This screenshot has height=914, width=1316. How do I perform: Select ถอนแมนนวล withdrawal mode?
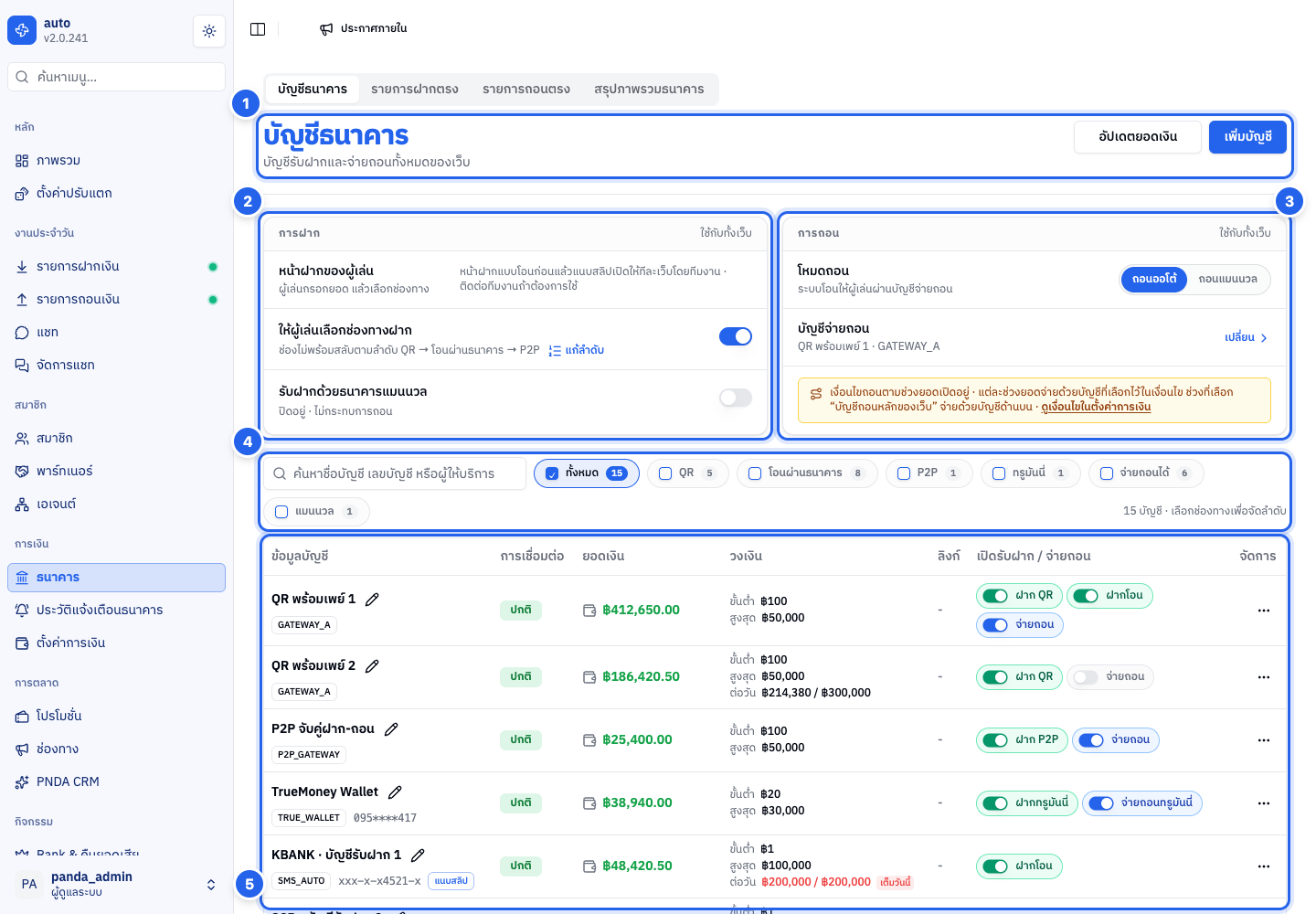click(1227, 280)
